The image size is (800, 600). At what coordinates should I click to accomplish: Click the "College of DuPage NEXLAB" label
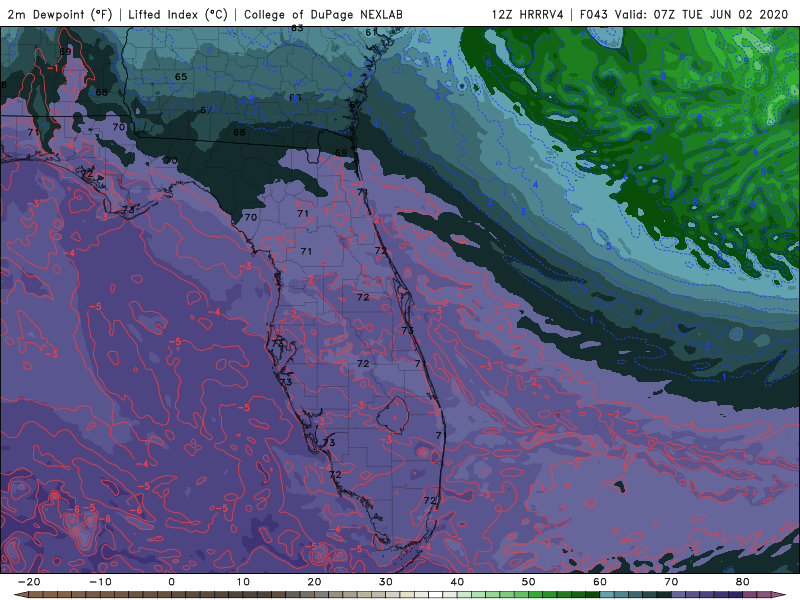[x=323, y=14]
